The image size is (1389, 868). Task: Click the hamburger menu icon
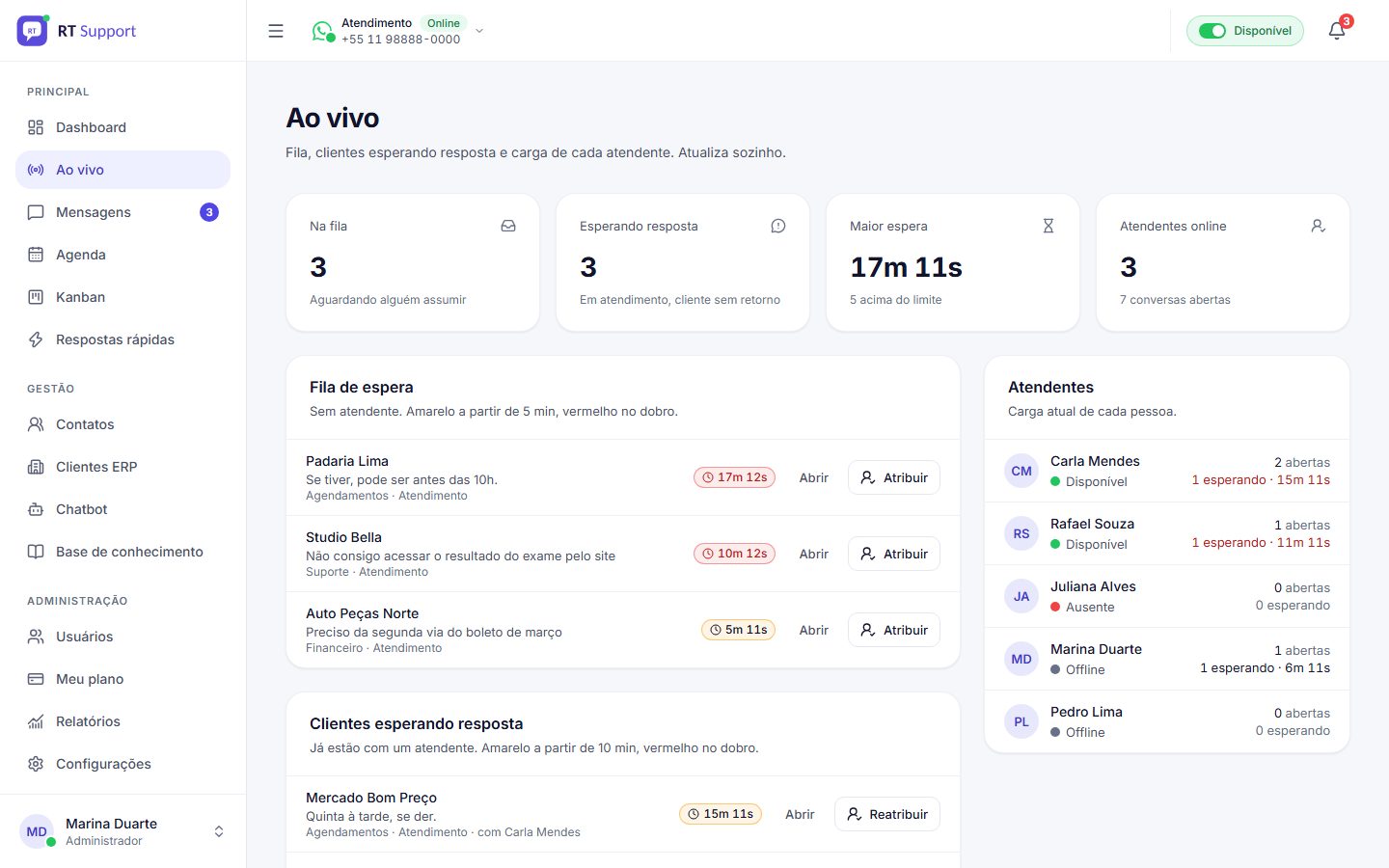click(x=276, y=31)
